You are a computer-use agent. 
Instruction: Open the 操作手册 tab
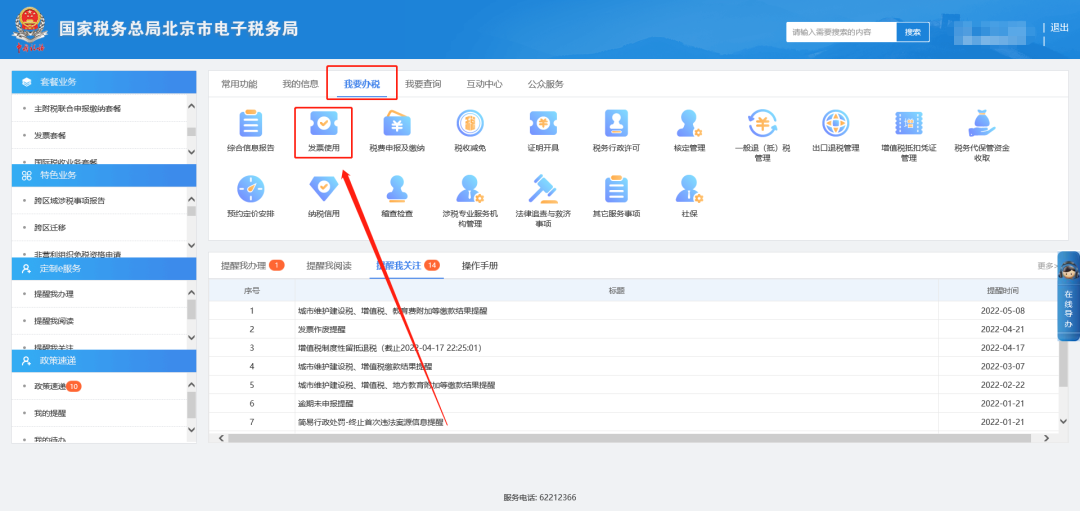click(x=479, y=266)
